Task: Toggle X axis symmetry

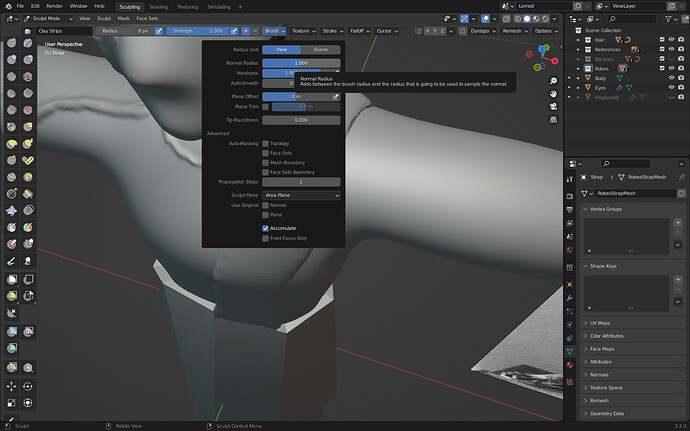Action: coord(427,31)
